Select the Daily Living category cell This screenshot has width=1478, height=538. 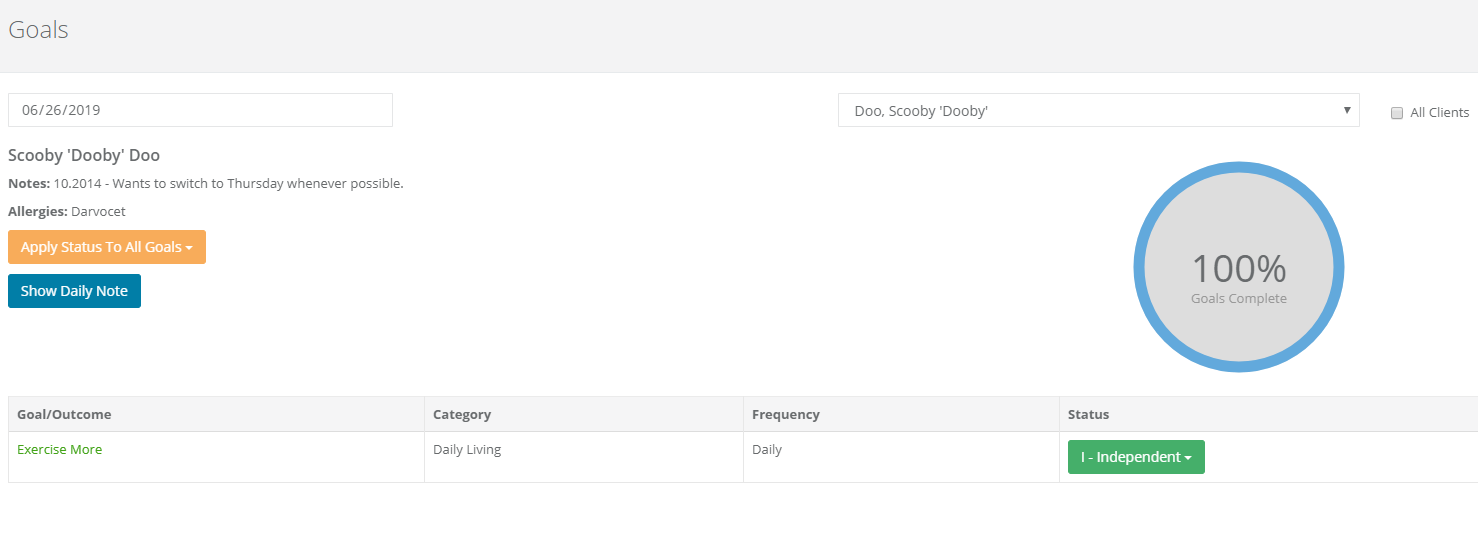click(467, 450)
